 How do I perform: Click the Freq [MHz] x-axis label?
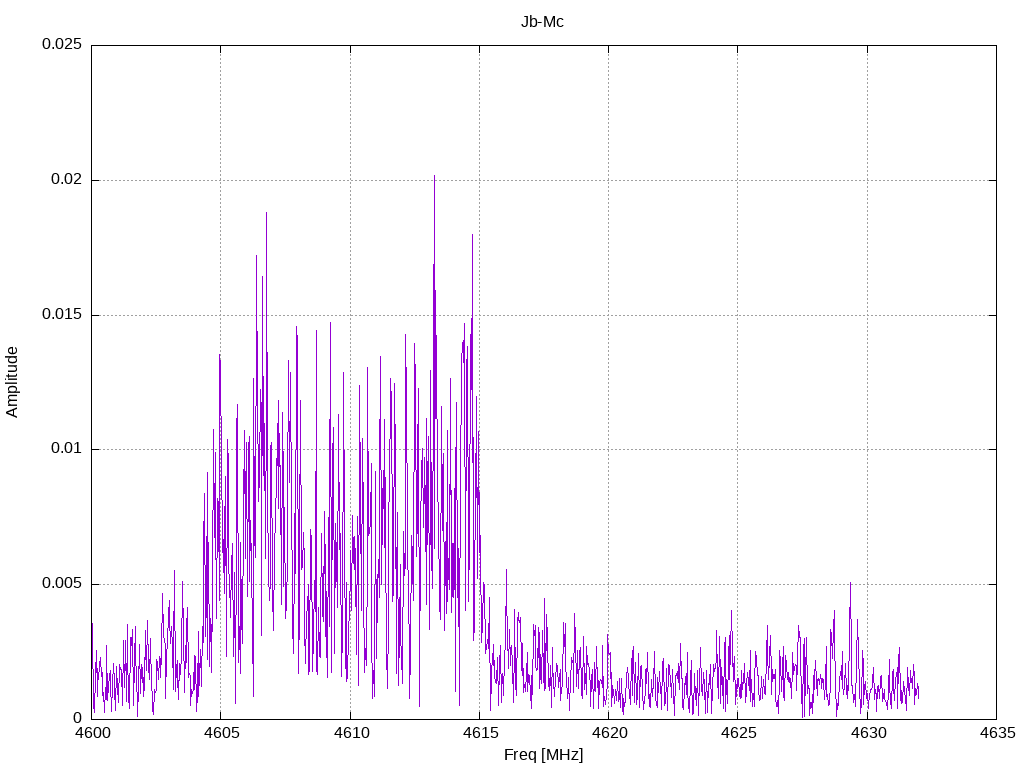(x=543, y=755)
